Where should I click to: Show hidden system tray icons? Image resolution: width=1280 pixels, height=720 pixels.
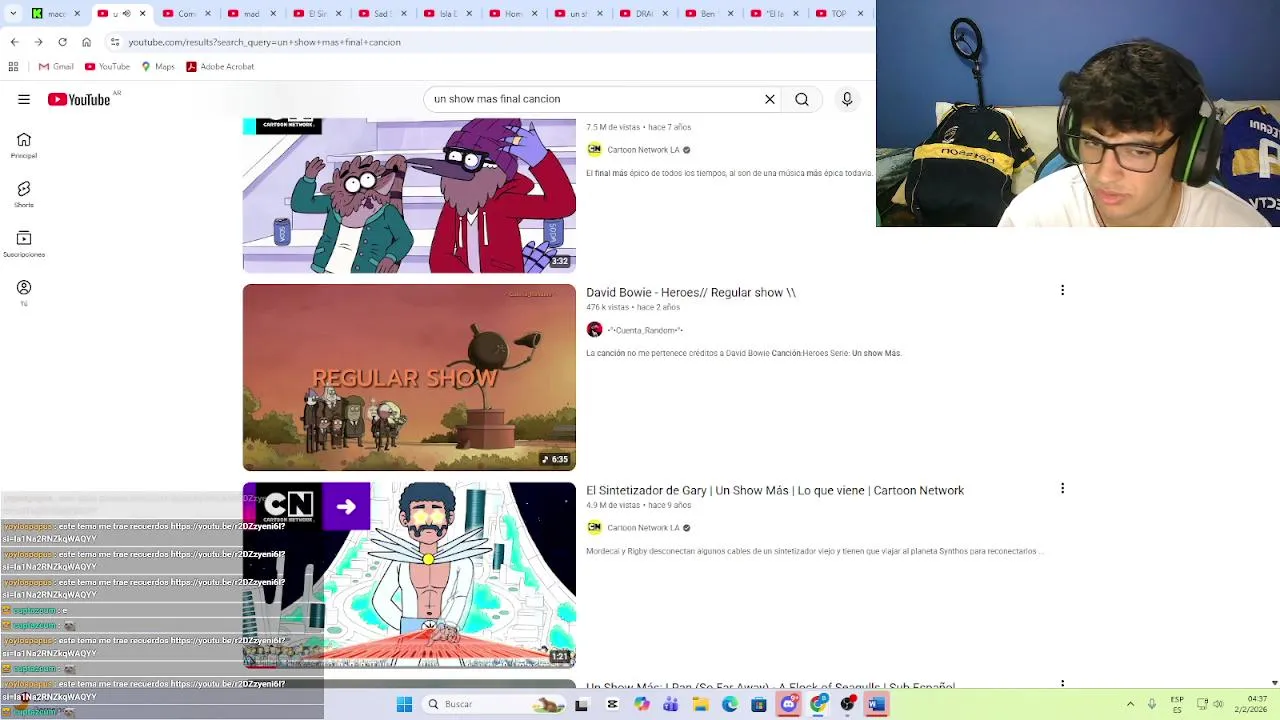[x=1130, y=704]
